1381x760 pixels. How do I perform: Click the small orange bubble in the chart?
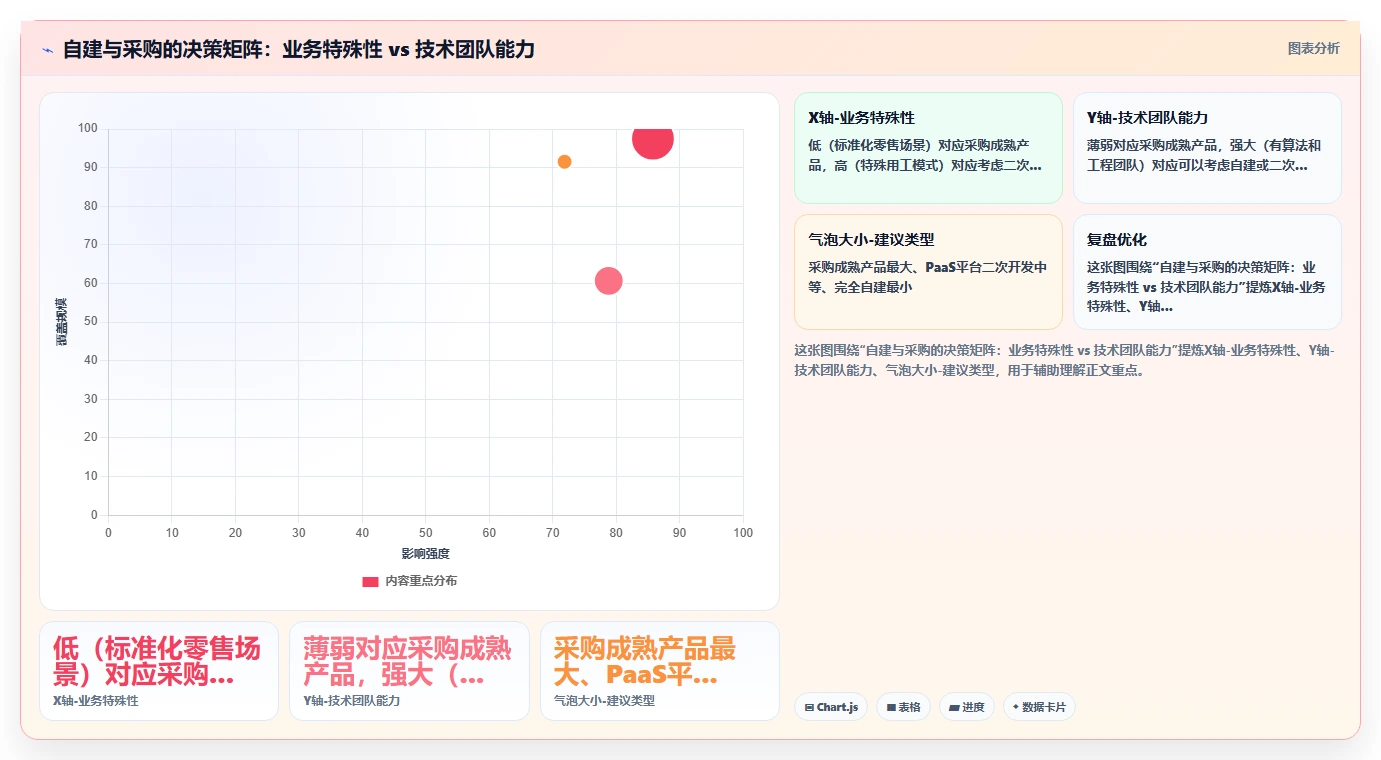pyautogui.click(x=564, y=162)
